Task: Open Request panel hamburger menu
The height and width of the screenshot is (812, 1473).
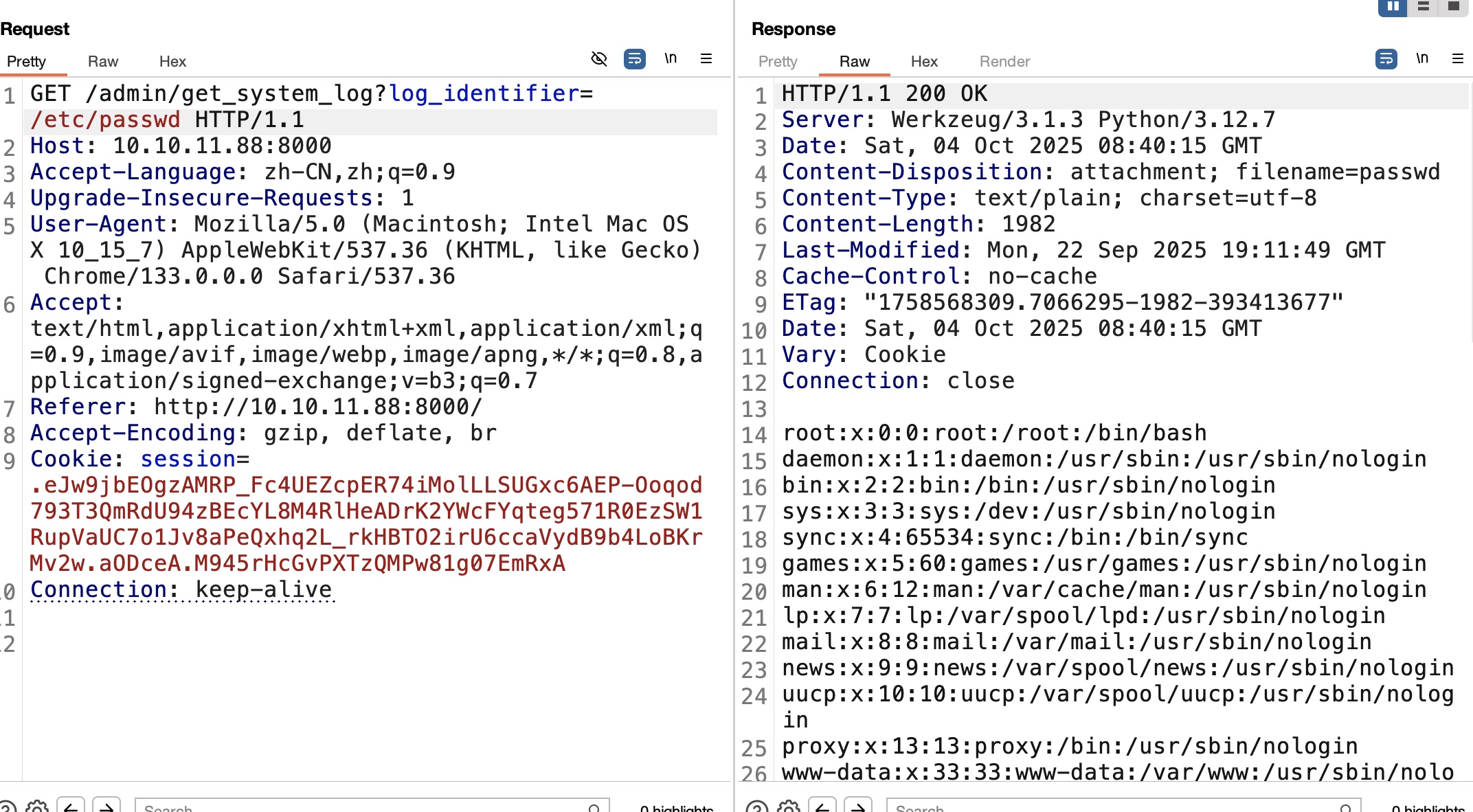Action: 706,59
